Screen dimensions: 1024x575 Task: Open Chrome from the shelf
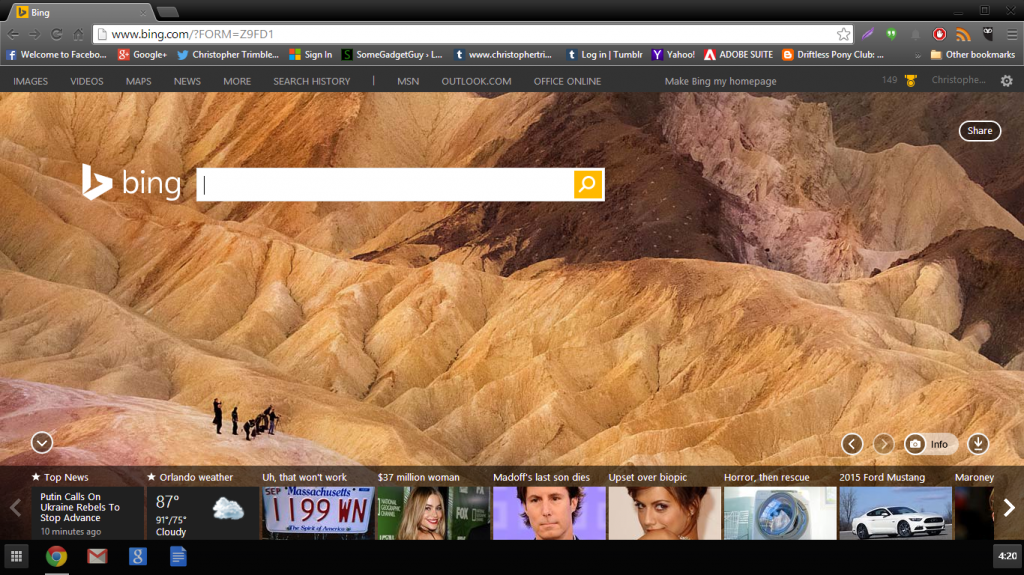[56, 556]
